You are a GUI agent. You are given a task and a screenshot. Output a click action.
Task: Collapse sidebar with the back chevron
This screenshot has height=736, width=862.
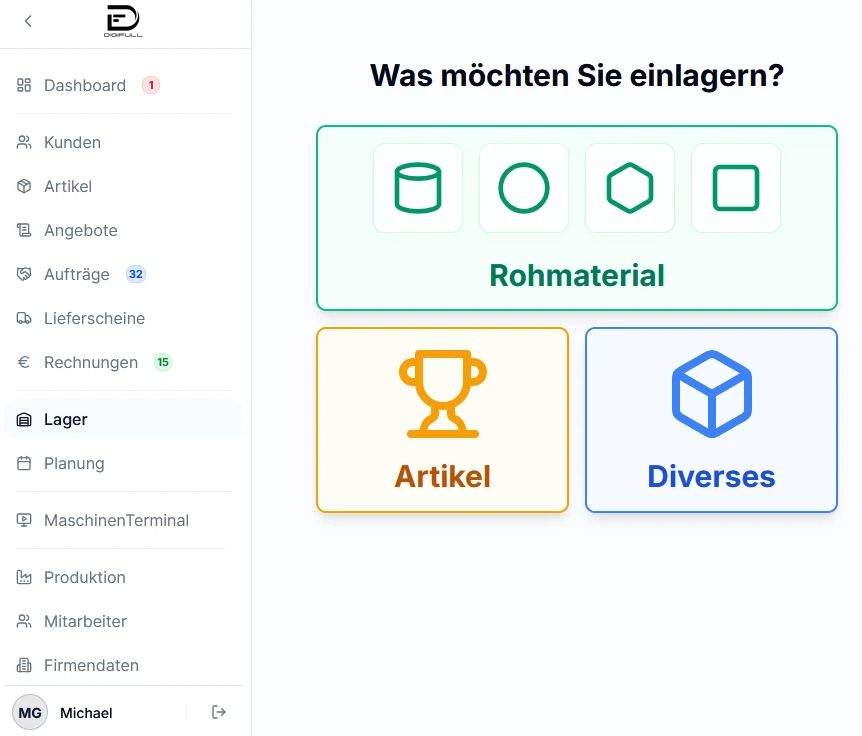(x=28, y=21)
